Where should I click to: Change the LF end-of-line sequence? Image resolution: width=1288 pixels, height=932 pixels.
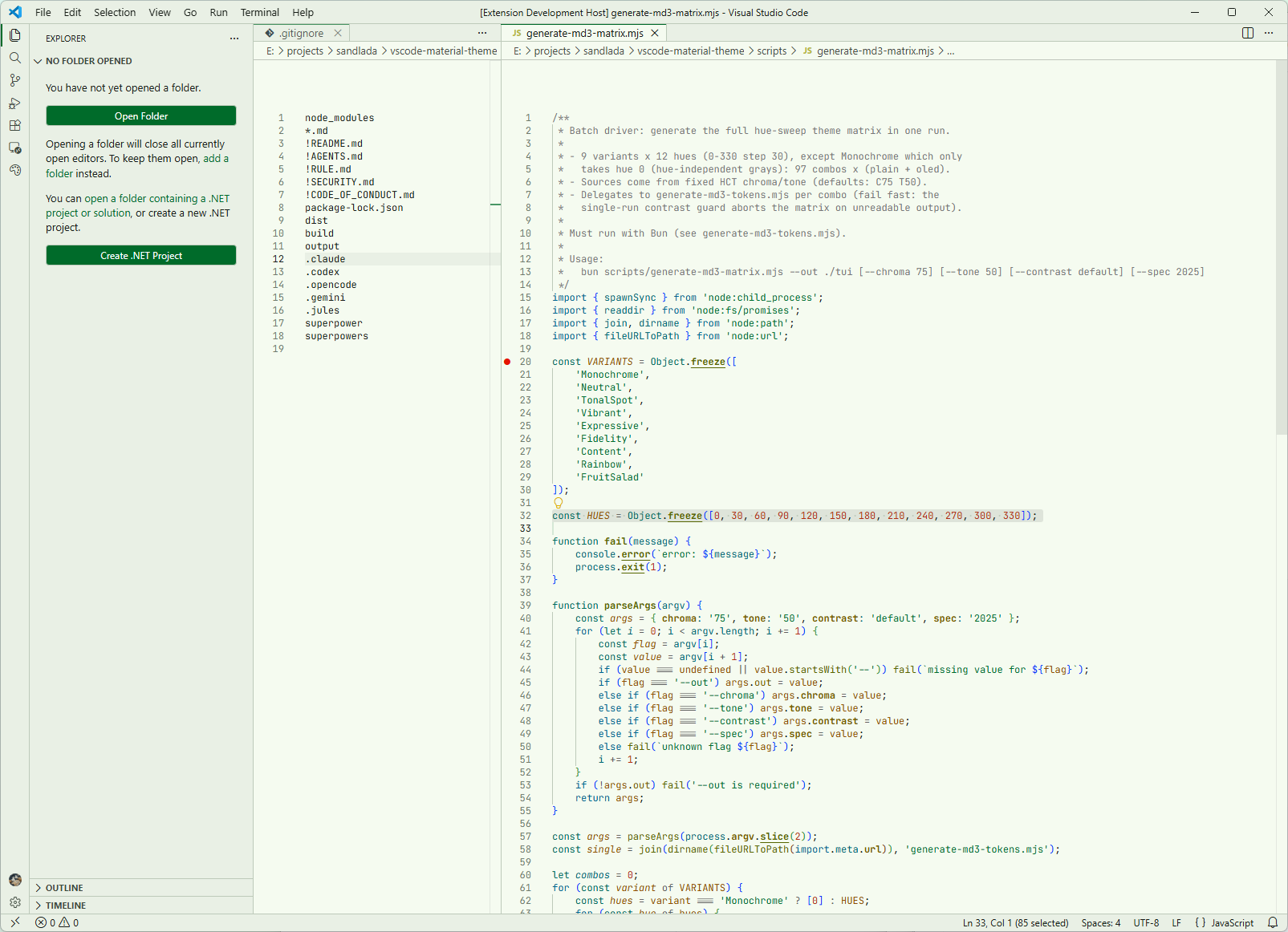pos(1176,922)
